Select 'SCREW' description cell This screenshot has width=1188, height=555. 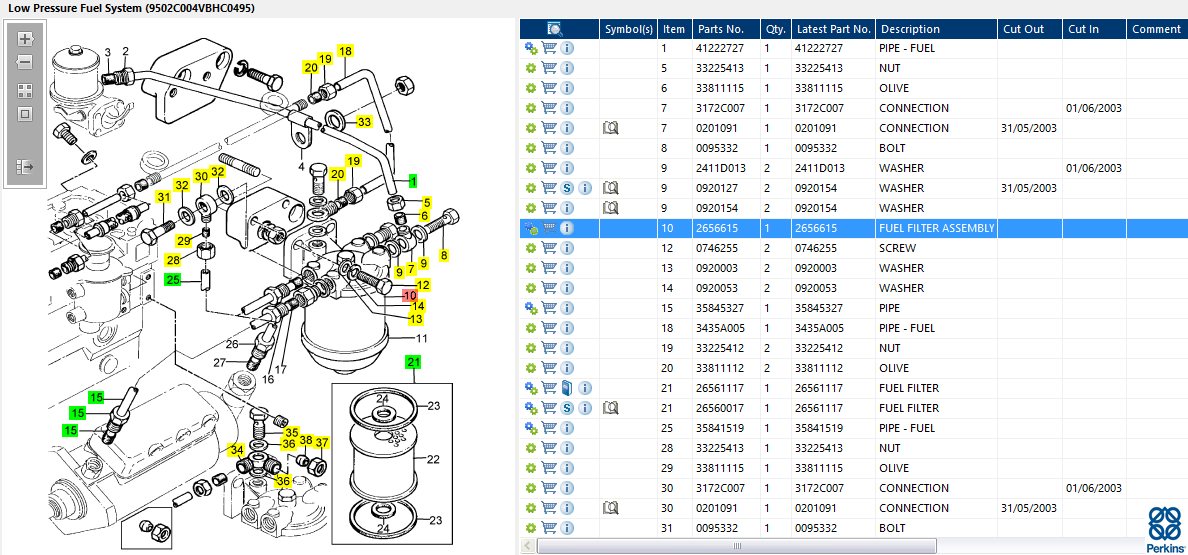936,248
